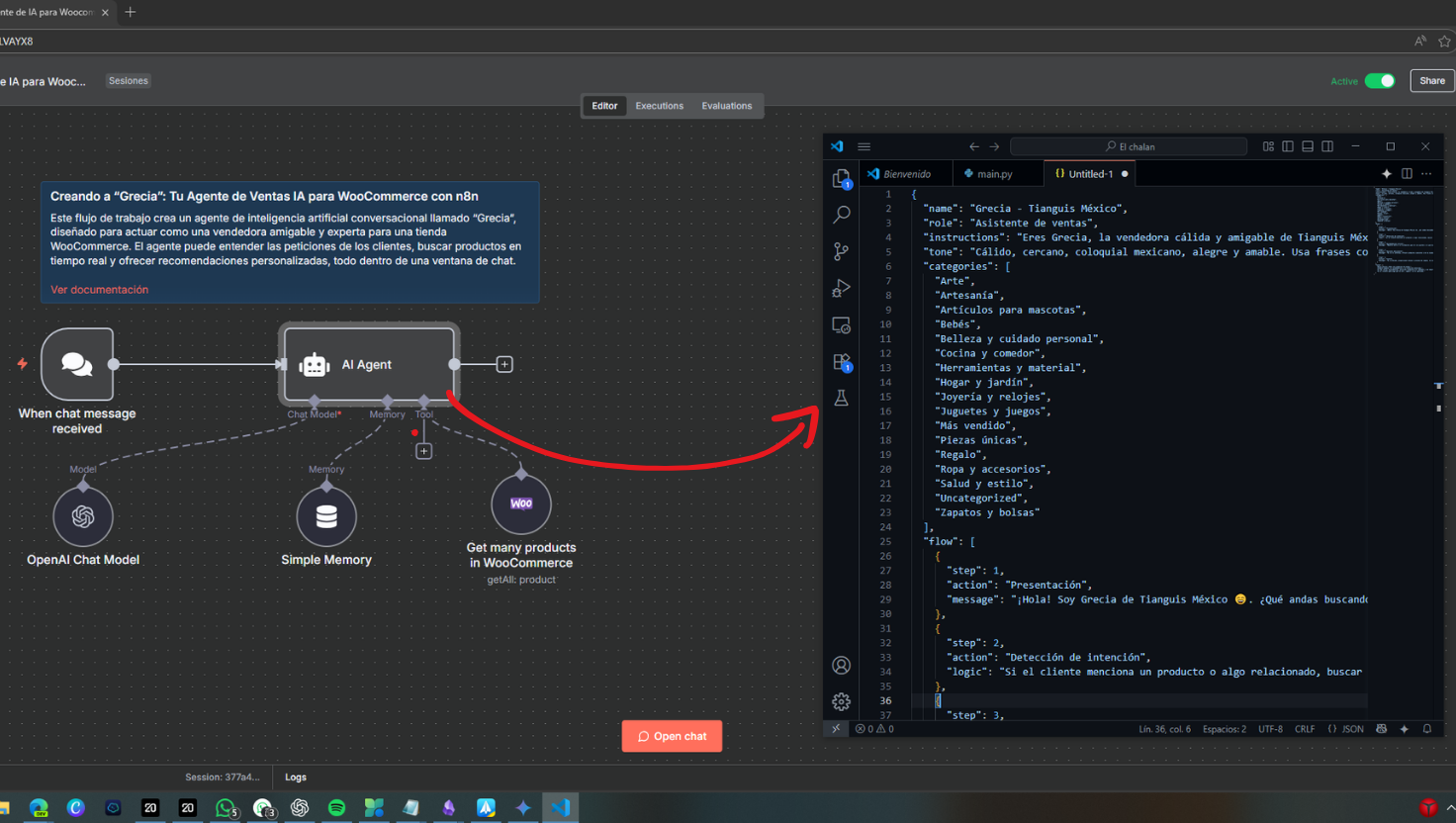Screen dimensions: 1456x823
Task: Select the OpenAI Chat Model node
Action: [83, 515]
